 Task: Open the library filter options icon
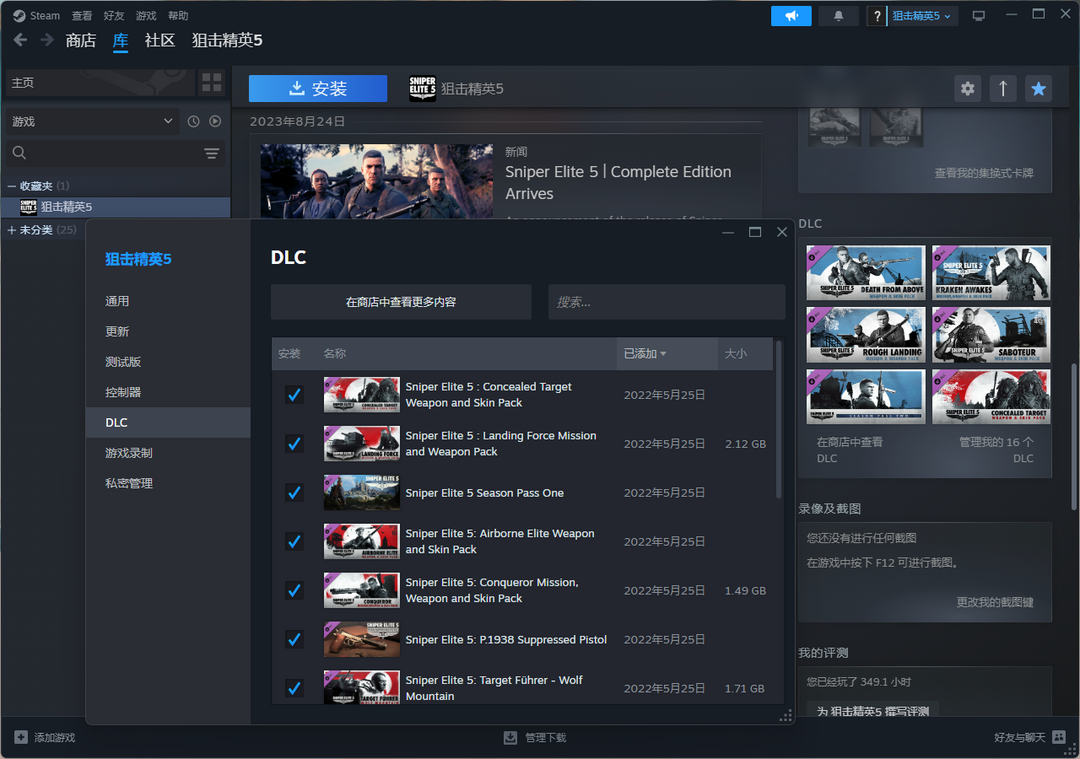[x=211, y=153]
